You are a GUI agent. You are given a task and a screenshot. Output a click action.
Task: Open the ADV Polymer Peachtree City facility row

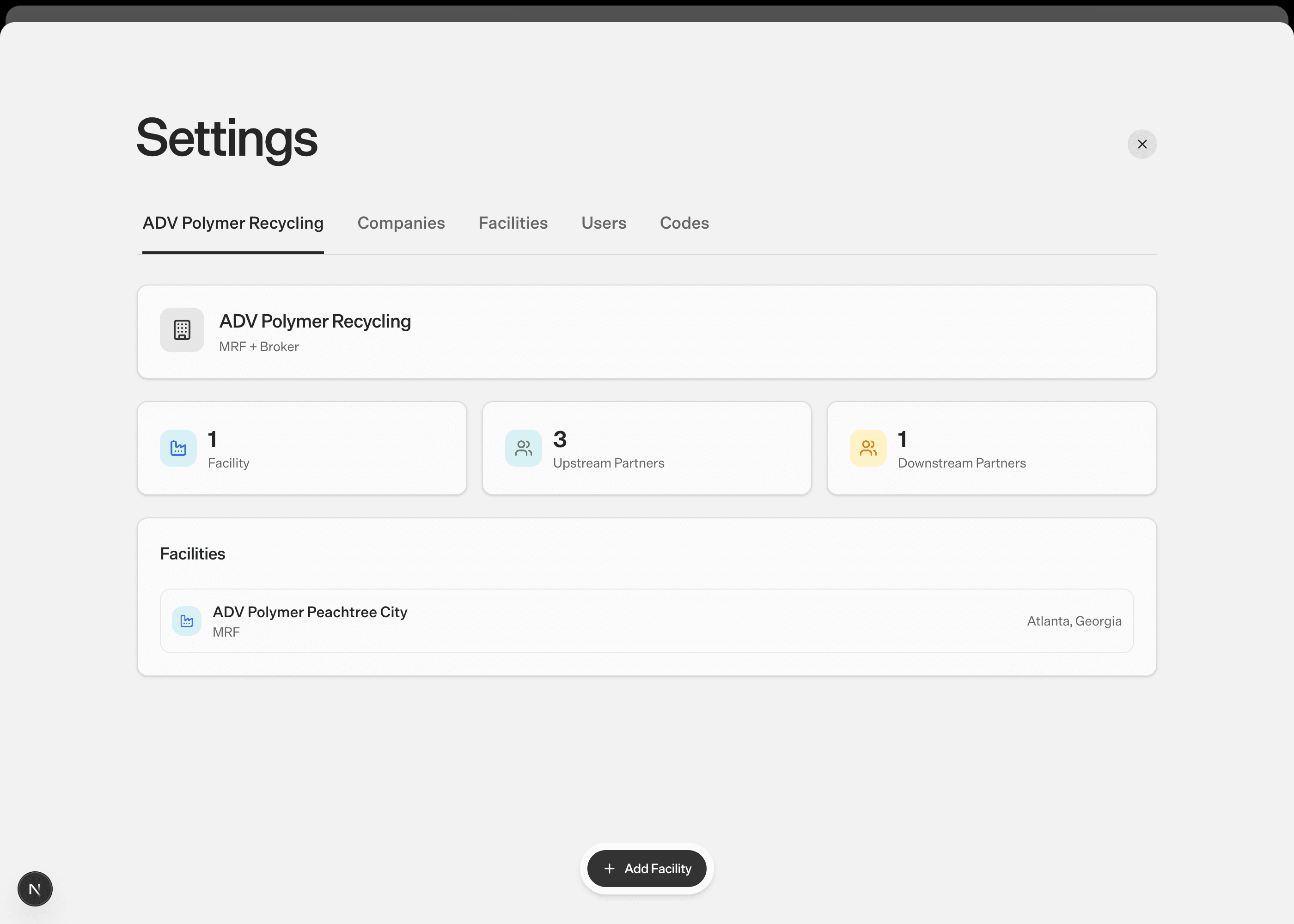(x=647, y=621)
